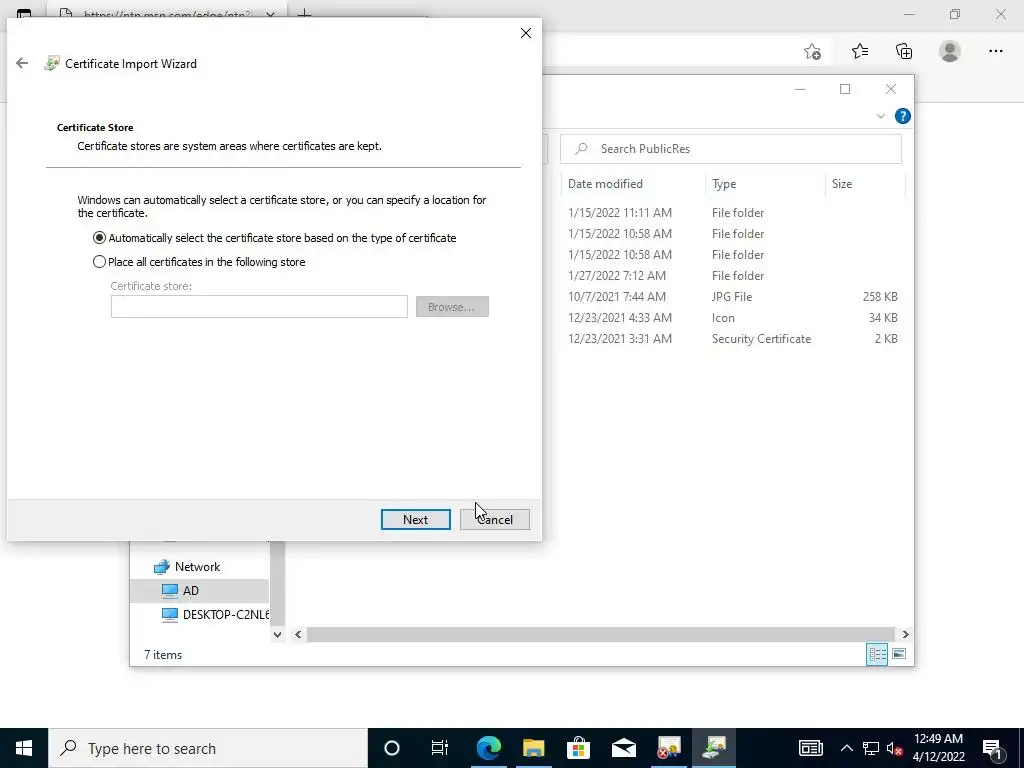
Task: Select folder dated 1/27/2022 7:12 AM
Action: tap(733, 276)
